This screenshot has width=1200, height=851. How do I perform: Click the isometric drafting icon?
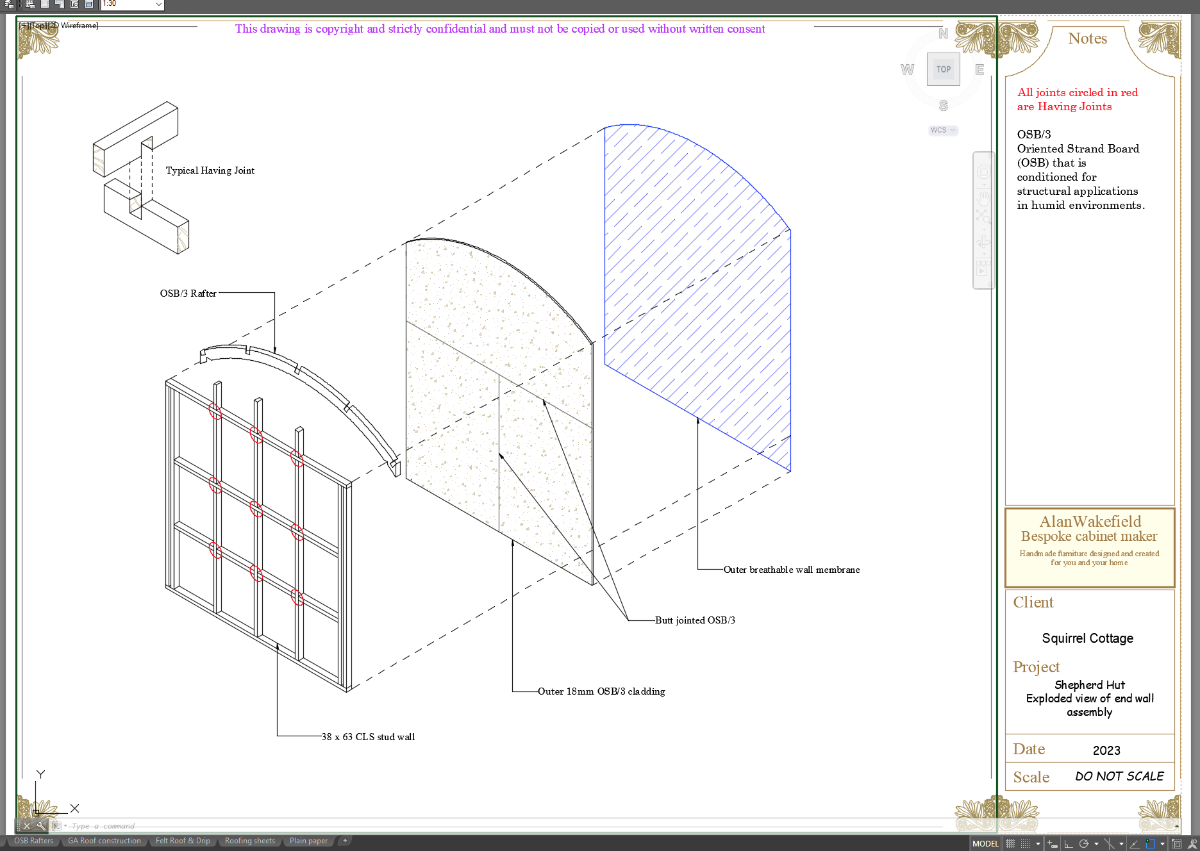1109,844
